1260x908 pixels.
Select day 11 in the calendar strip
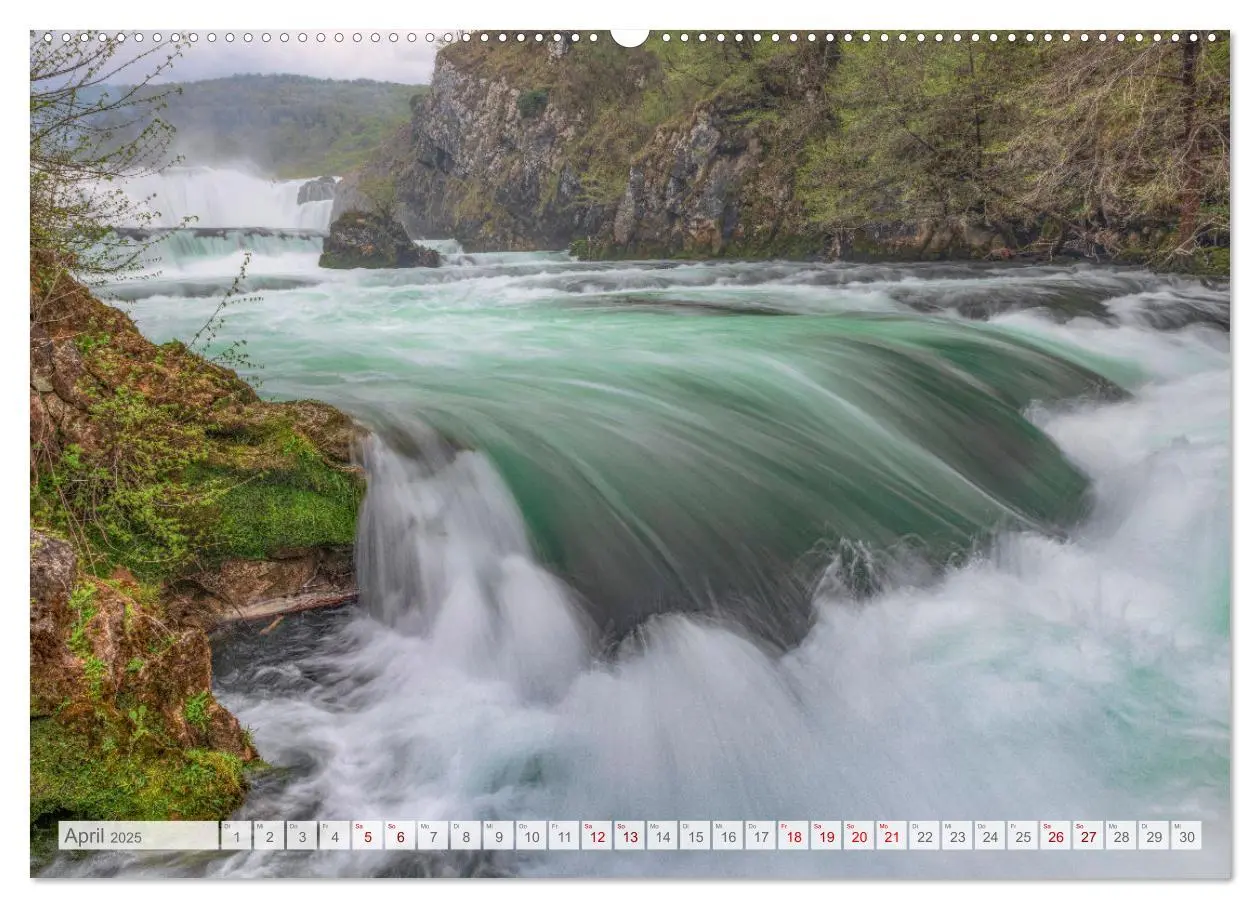(564, 836)
